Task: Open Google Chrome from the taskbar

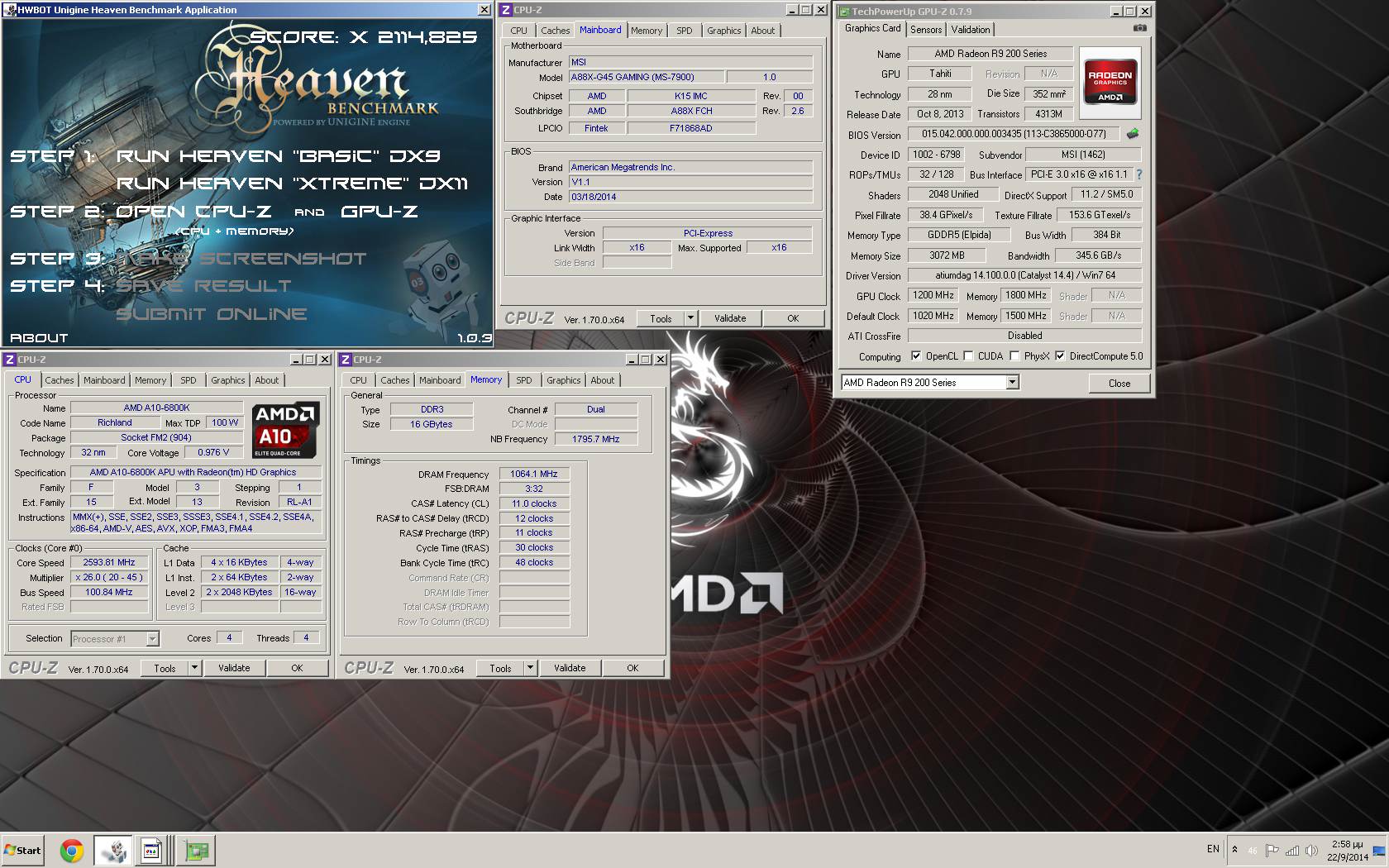Action: 72,850
